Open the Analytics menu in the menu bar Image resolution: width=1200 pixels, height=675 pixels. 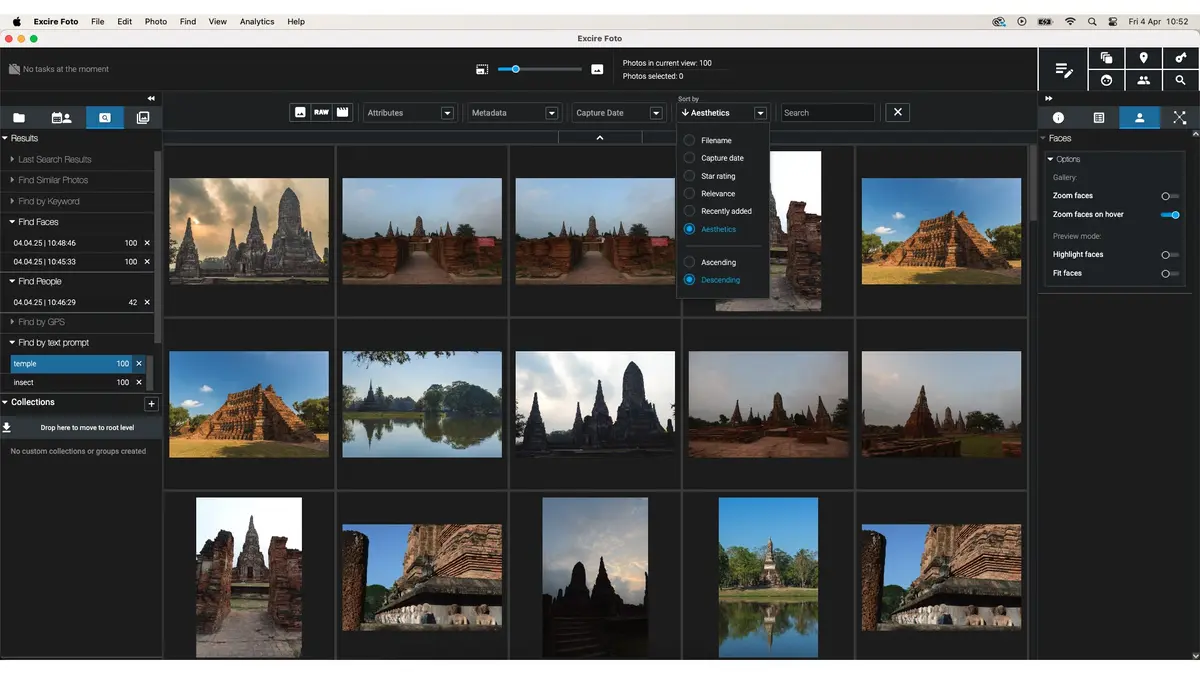[x=256, y=21]
